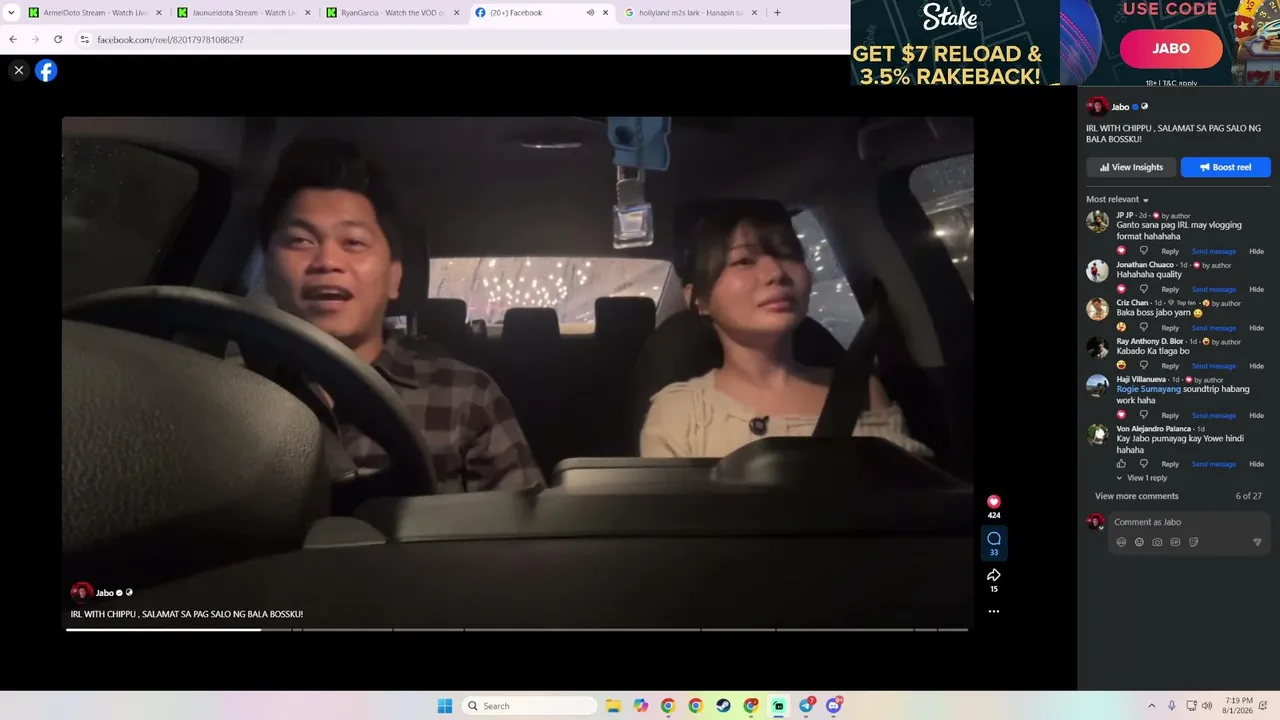1280x720 pixels.
Task: Expand the Most relevant comment sort dropdown
Action: (1117, 200)
